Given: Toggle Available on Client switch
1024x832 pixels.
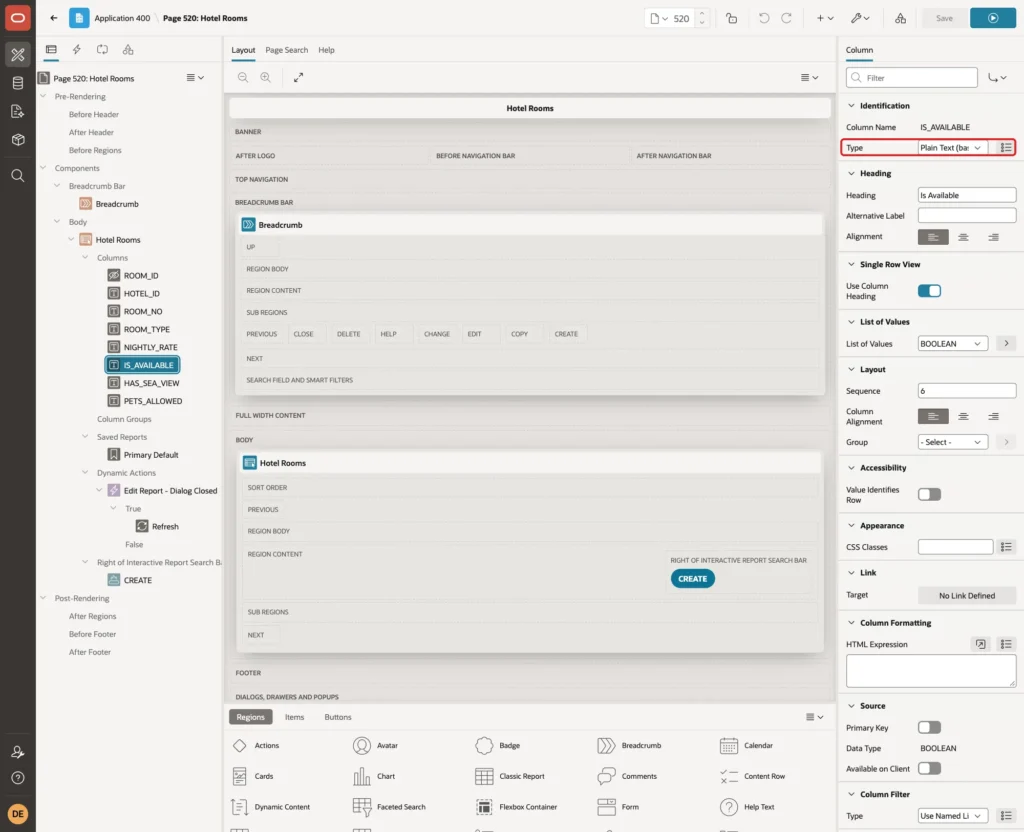Looking at the screenshot, I should click(929, 769).
